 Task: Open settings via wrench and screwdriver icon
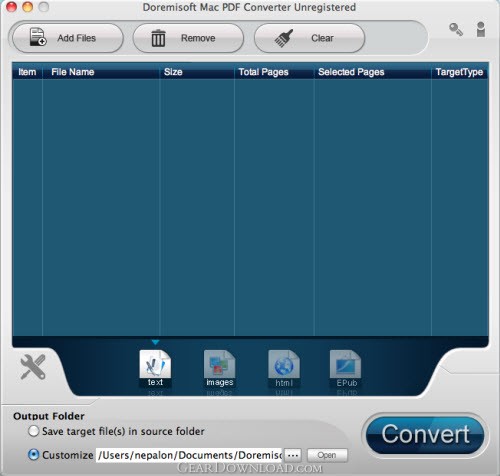(x=33, y=367)
